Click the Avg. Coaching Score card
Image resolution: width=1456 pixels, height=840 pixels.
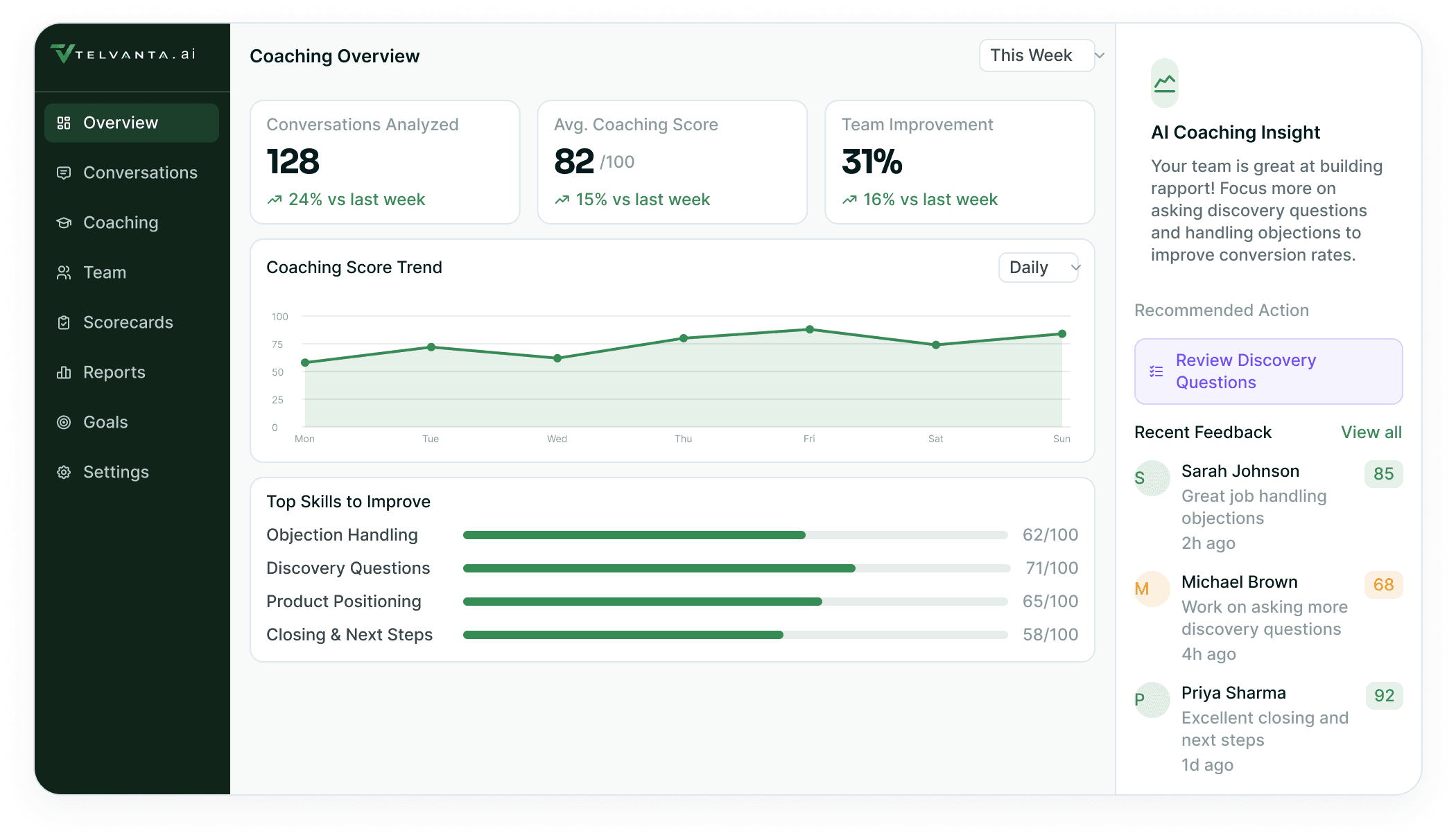pyautogui.click(x=673, y=162)
